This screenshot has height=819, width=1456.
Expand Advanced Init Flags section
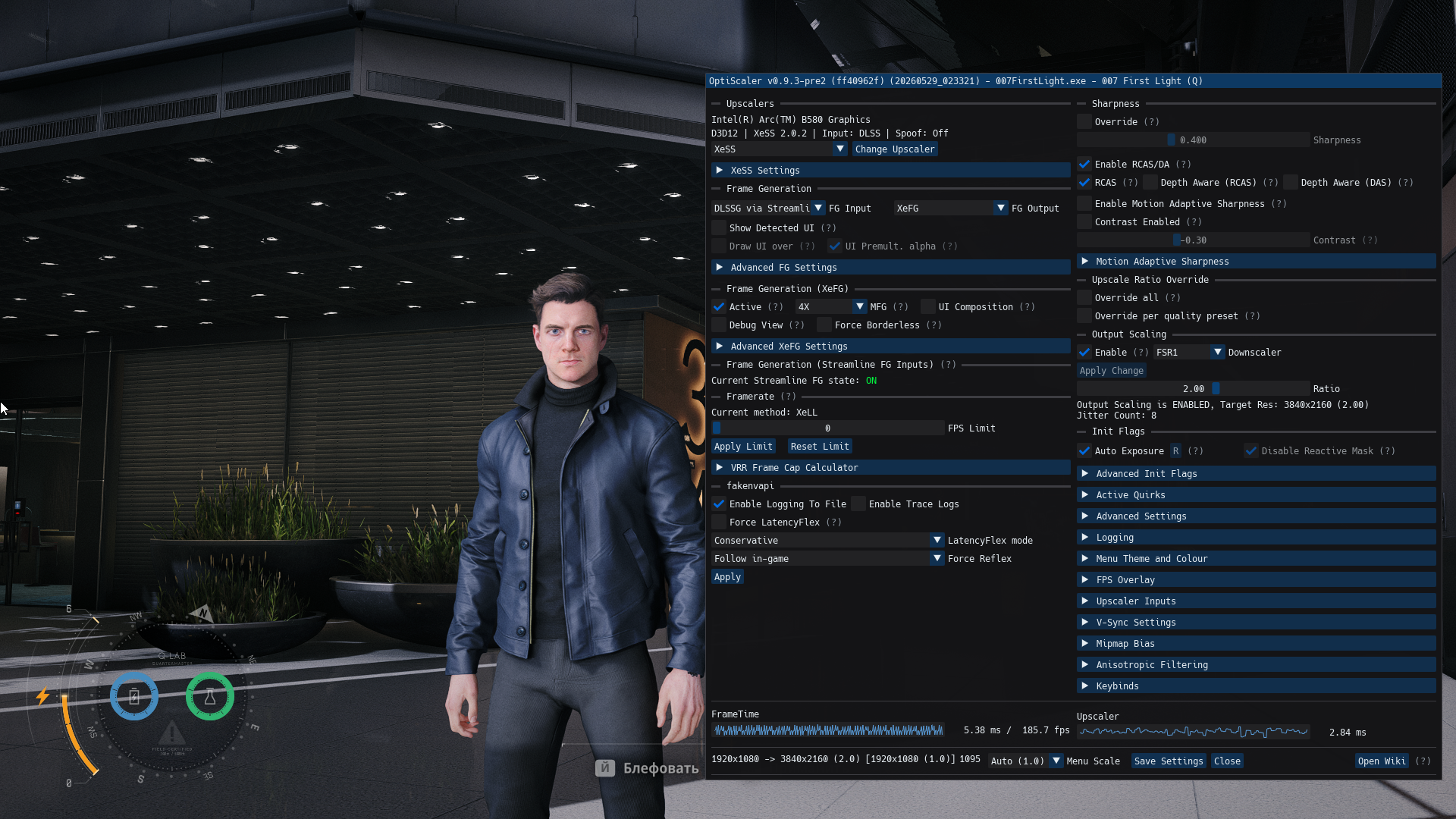click(x=1257, y=474)
